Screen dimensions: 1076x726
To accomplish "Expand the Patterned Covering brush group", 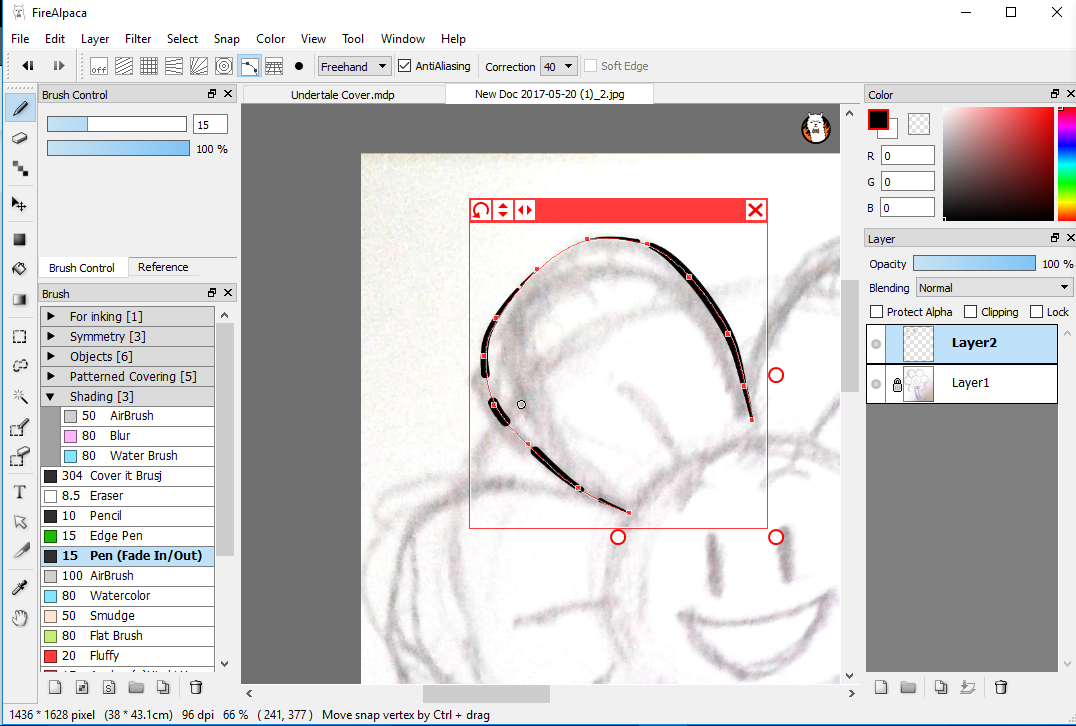I will pyautogui.click(x=51, y=376).
